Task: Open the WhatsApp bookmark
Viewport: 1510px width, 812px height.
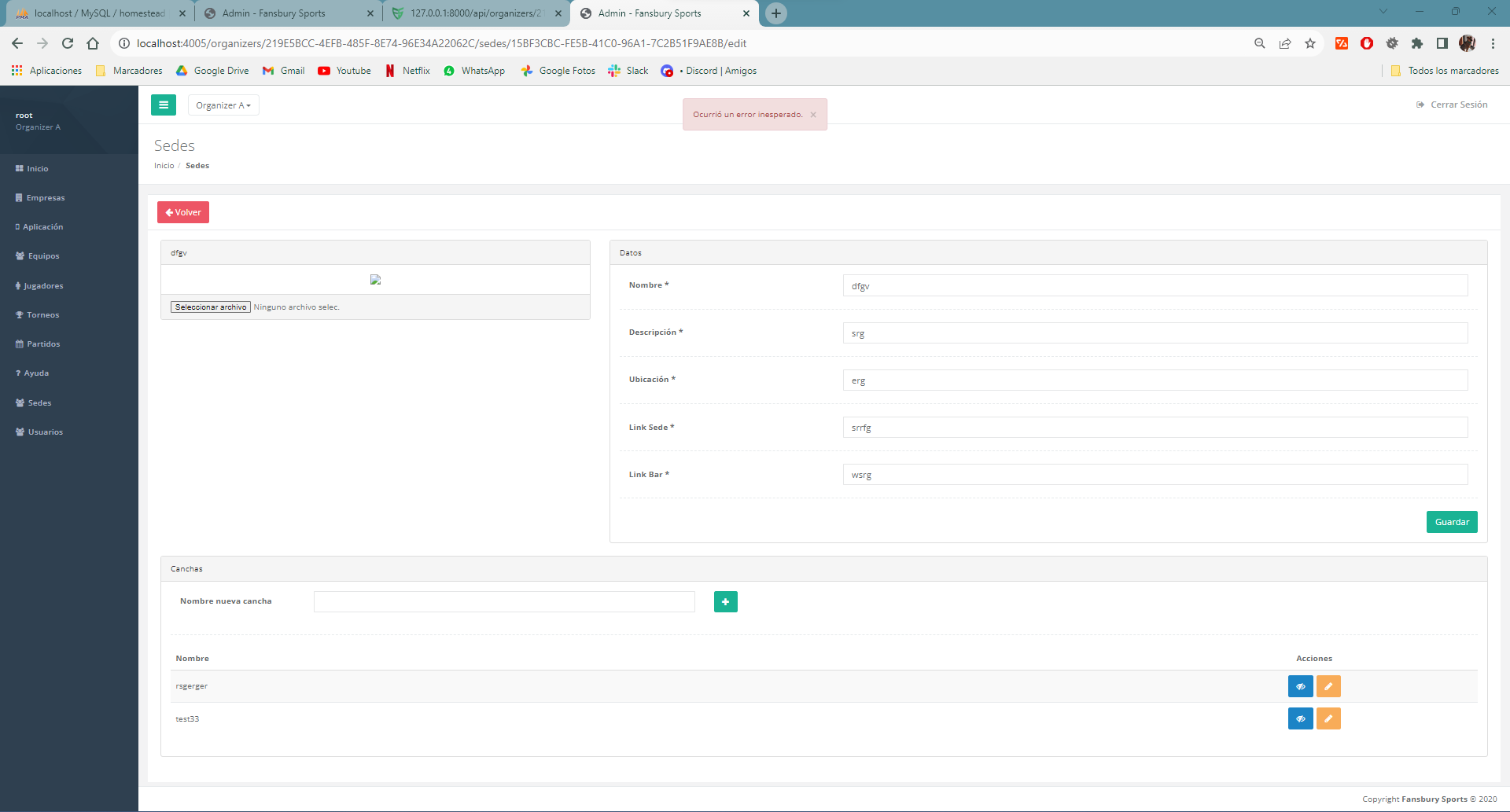Action: click(474, 71)
